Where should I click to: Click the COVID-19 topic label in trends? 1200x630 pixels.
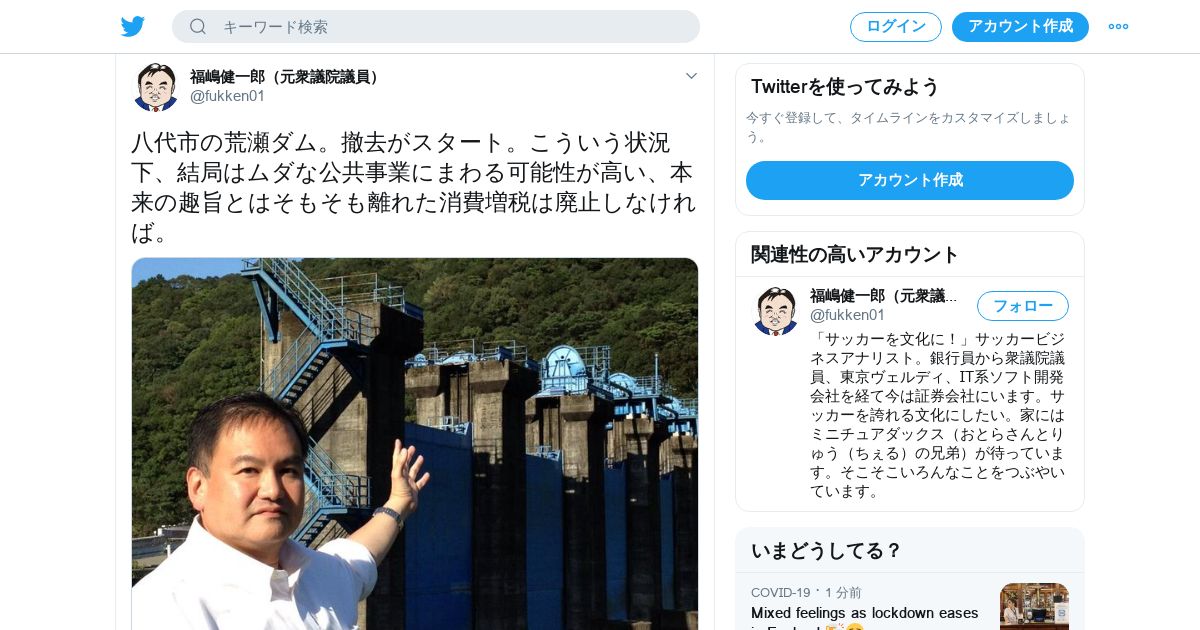coord(781,593)
